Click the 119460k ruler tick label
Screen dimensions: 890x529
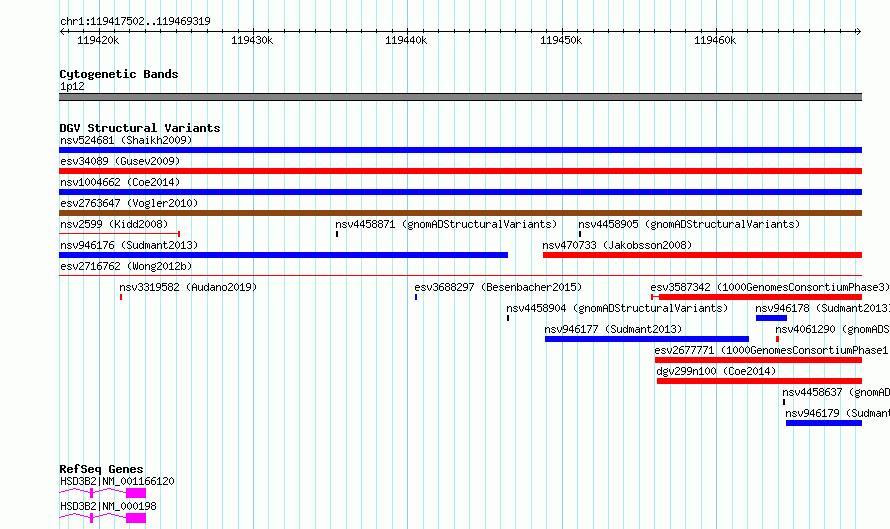point(715,40)
